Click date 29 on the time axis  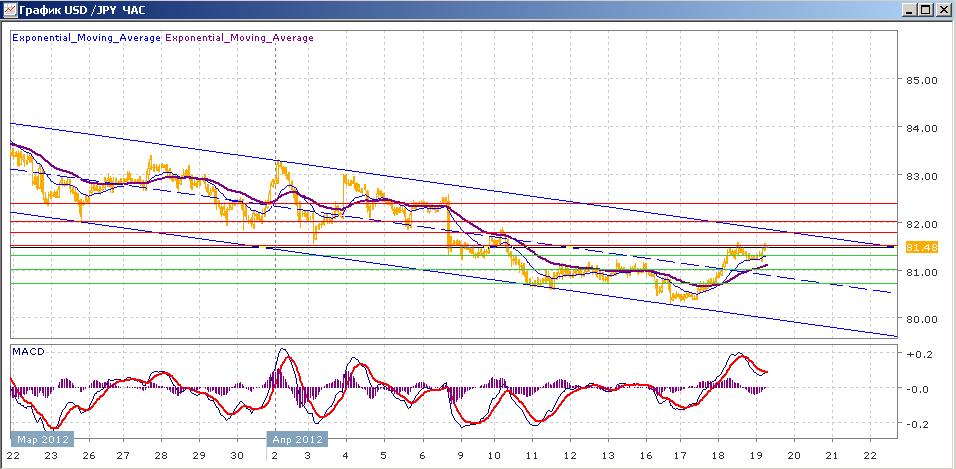pyautogui.click(x=199, y=456)
